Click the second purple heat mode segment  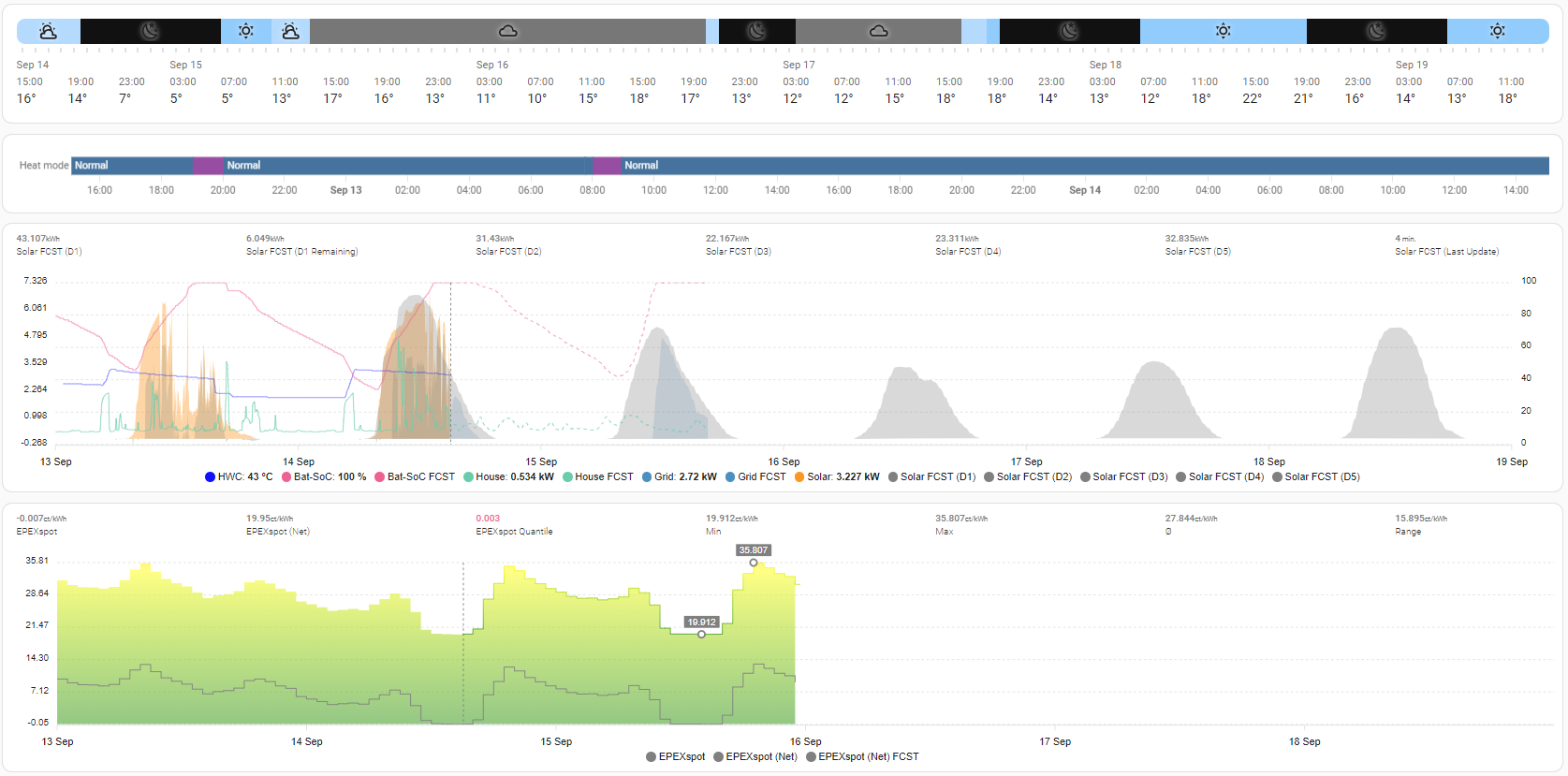[608, 166]
